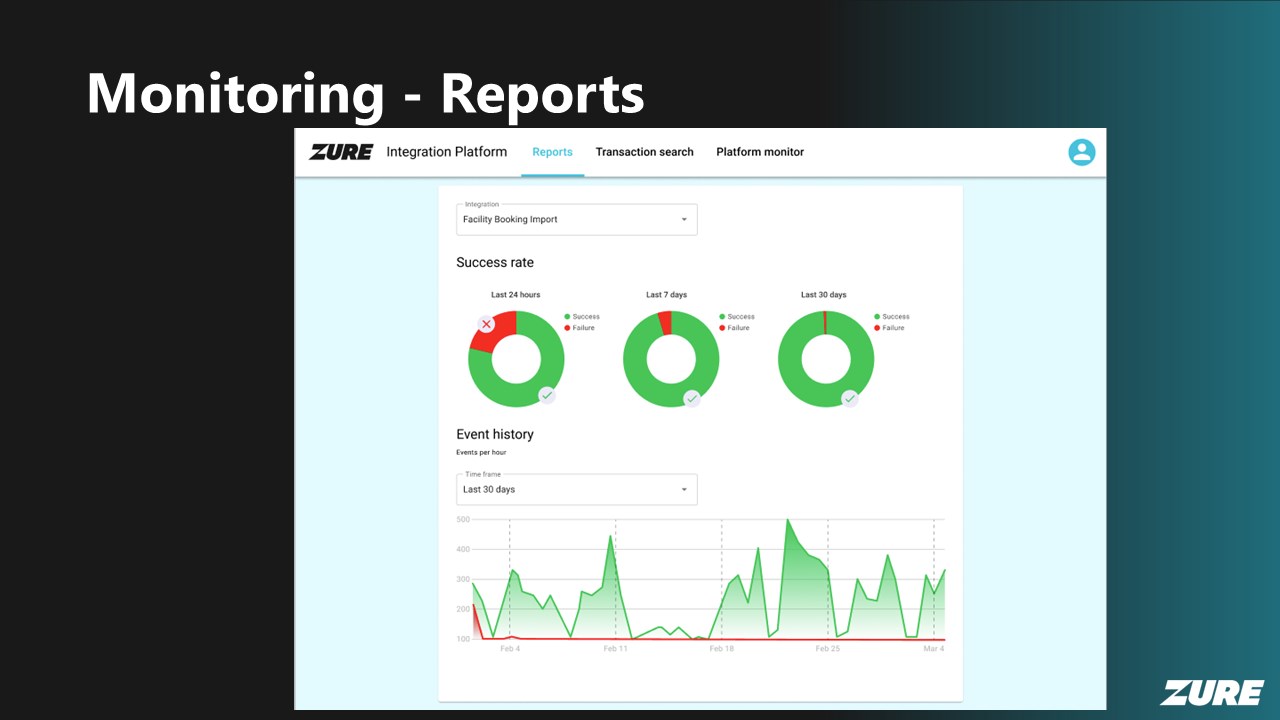Toggle the Failure legend under Last 7 days
Viewport: 1280px width, 720px height.
[x=734, y=328]
